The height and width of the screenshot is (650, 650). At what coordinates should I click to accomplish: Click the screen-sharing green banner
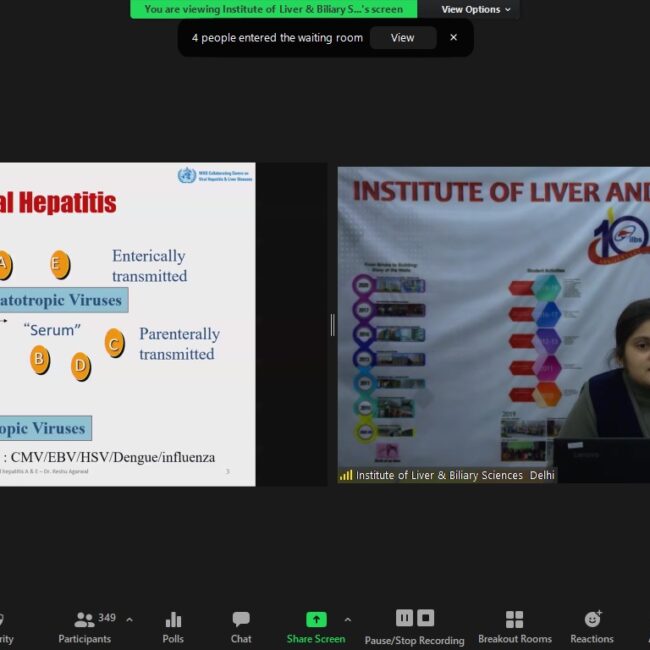coord(273,9)
